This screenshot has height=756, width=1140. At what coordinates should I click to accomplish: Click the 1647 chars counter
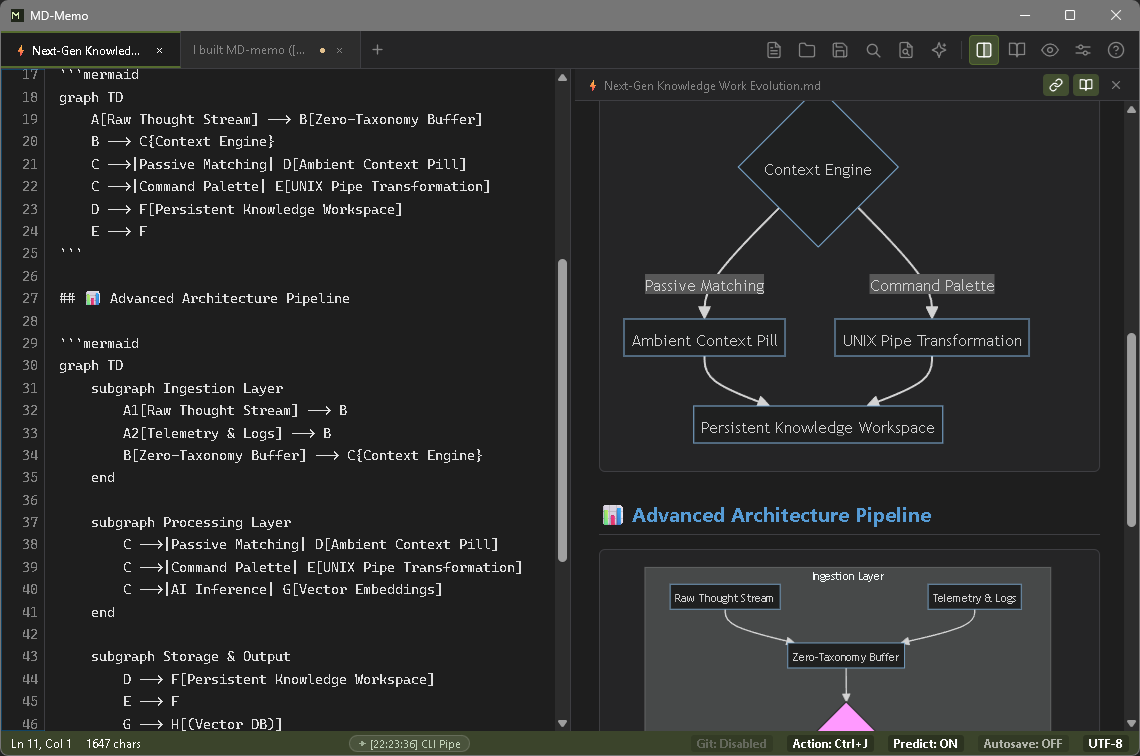113,744
